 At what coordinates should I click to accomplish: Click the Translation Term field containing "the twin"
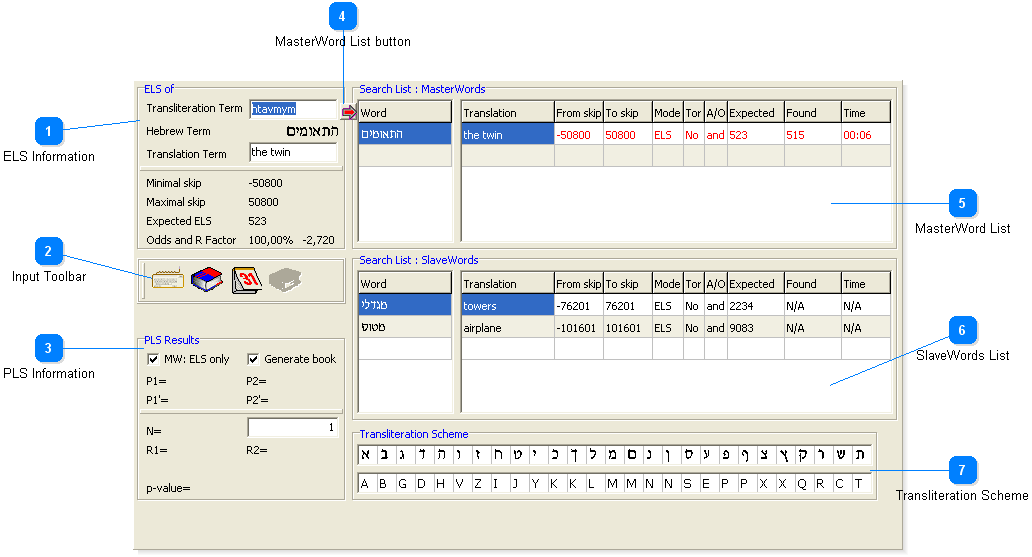tap(293, 153)
